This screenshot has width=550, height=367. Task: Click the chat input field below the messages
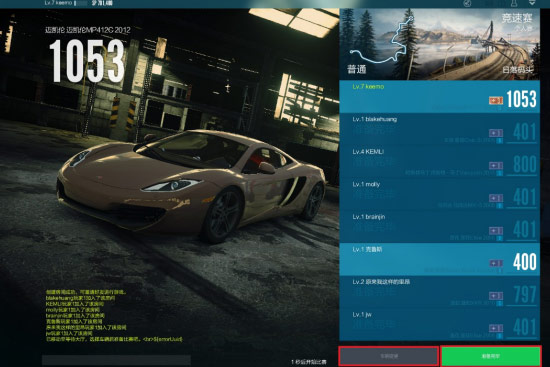pyautogui.click(x=116, y=360)
